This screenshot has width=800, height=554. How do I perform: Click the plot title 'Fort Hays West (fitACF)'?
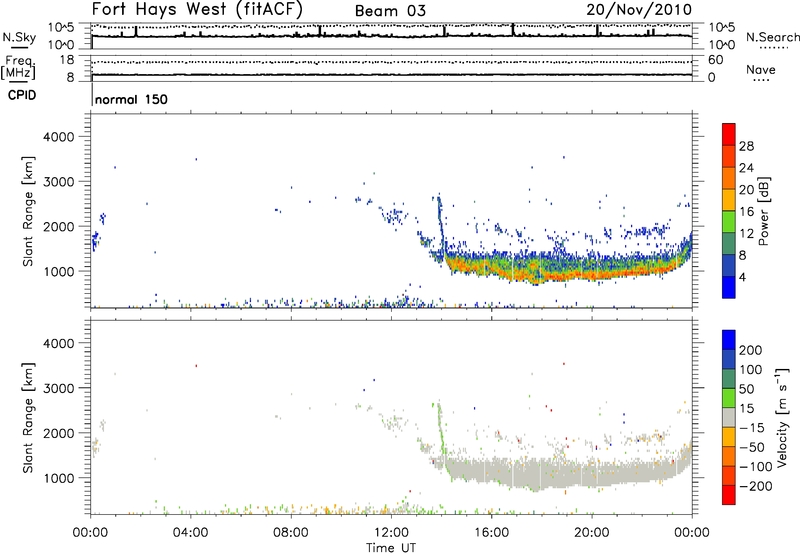tap(197, 10)
